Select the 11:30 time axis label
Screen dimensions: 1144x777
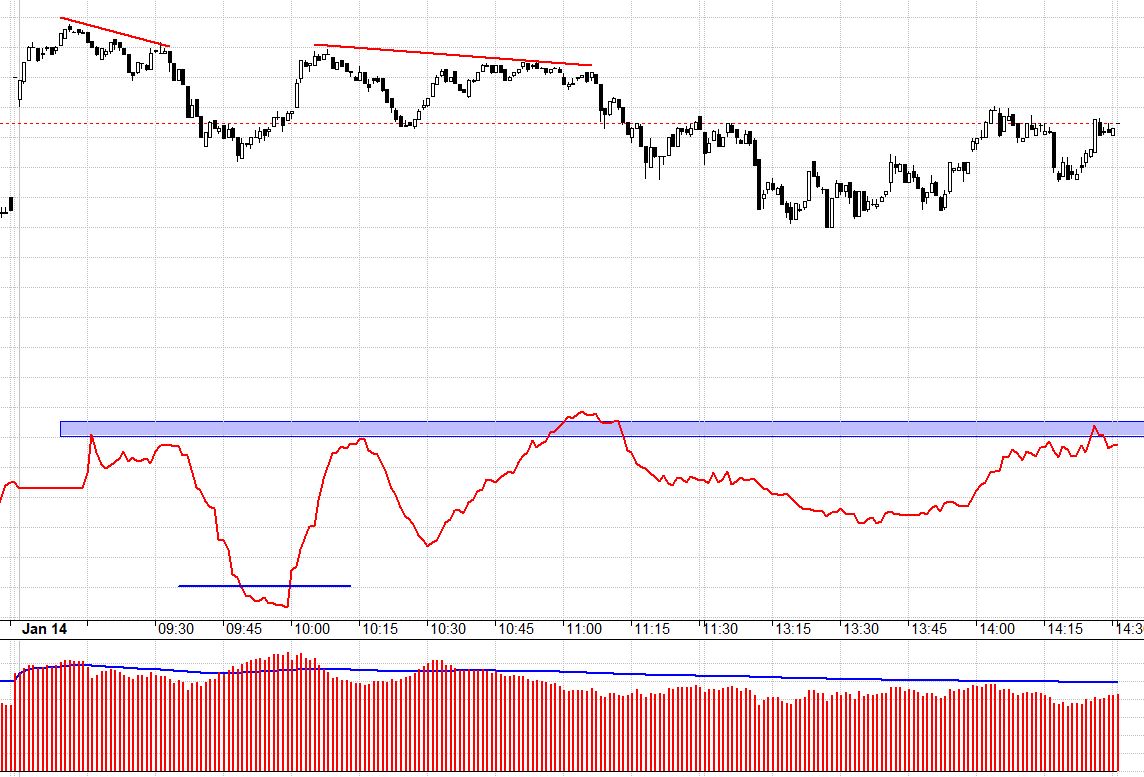point(720,629)
